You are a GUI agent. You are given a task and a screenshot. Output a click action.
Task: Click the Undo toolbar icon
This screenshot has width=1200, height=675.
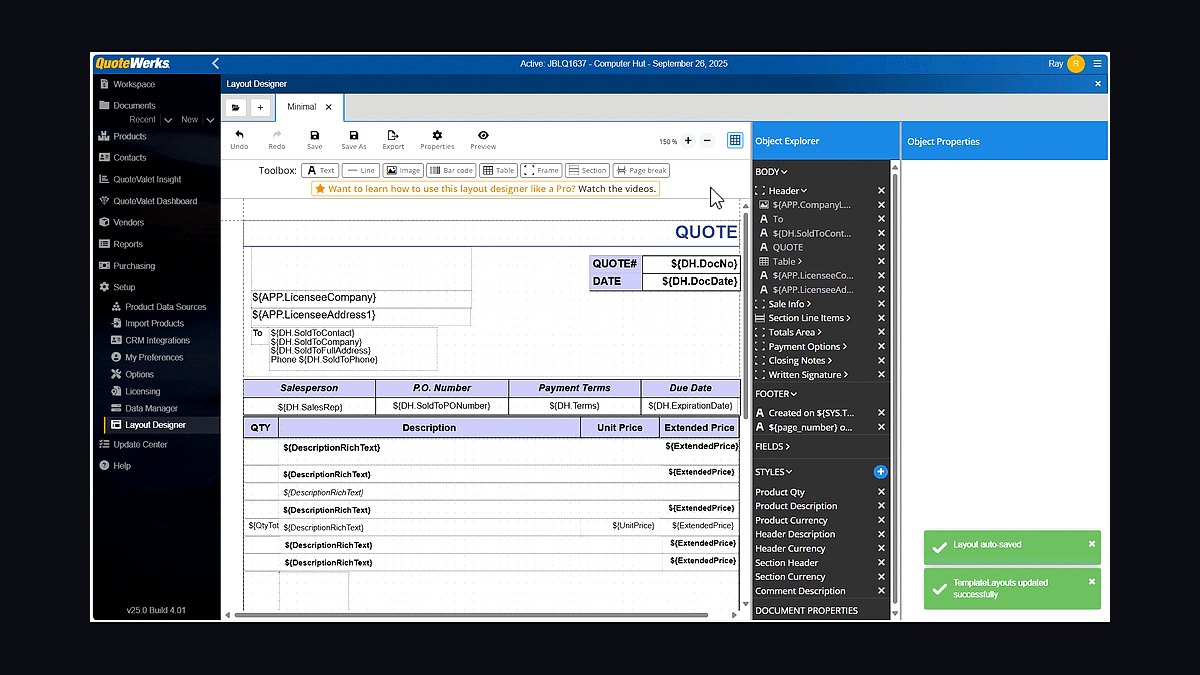[x=239, y=139]
